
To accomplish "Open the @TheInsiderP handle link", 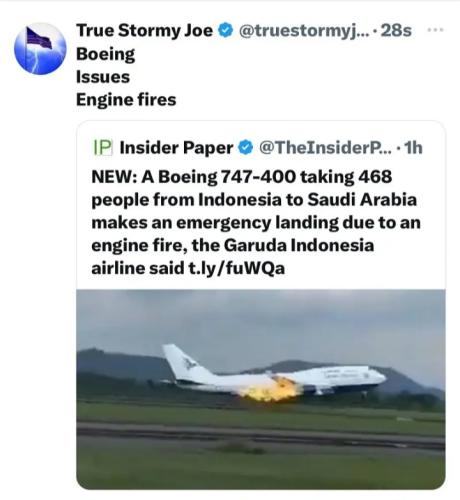I will coord(325,148).
